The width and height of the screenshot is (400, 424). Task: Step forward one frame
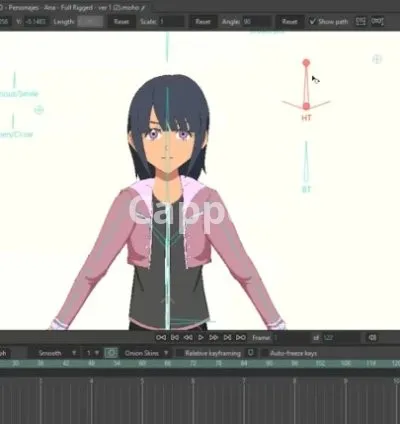click(214, 338)
